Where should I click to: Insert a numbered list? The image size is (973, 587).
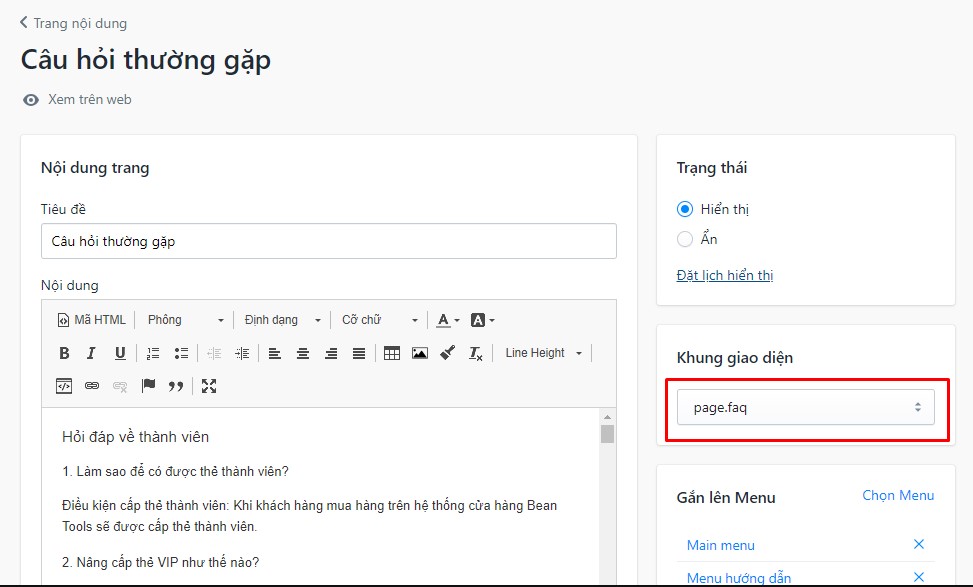point(153,353)
